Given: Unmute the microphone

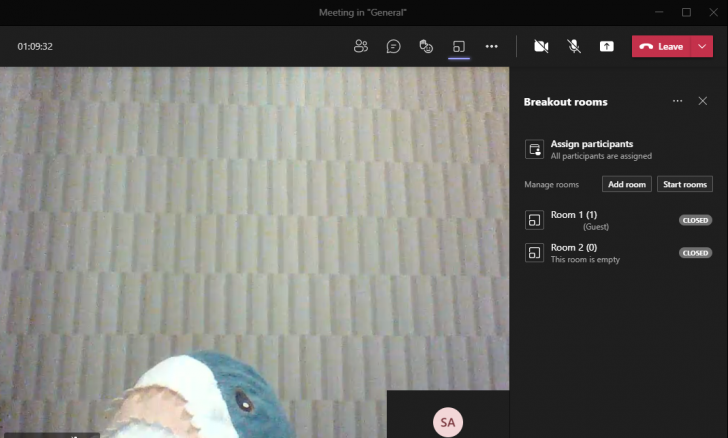Looking at the screenshot, I should coord(574,46).
